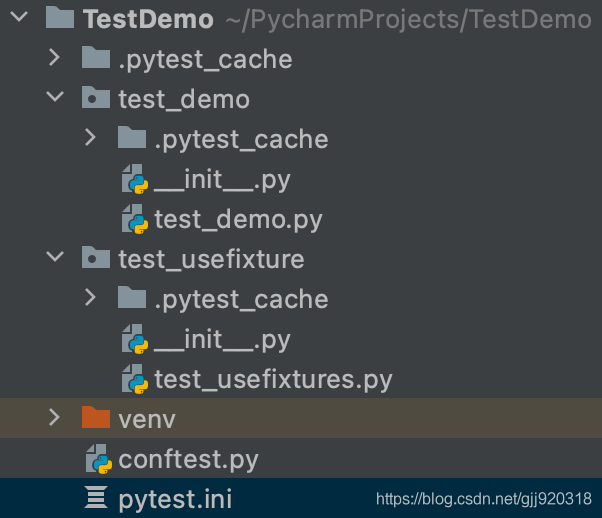Image resolution: width=602 pixels, height=518 pixels.
Task: Collapse the TestDemo project root
Action: pyautogui.click(x=20, y=18)
